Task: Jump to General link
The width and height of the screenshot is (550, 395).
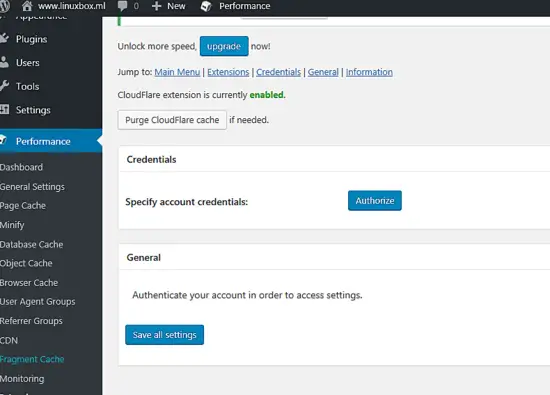Action: [323, 72]
